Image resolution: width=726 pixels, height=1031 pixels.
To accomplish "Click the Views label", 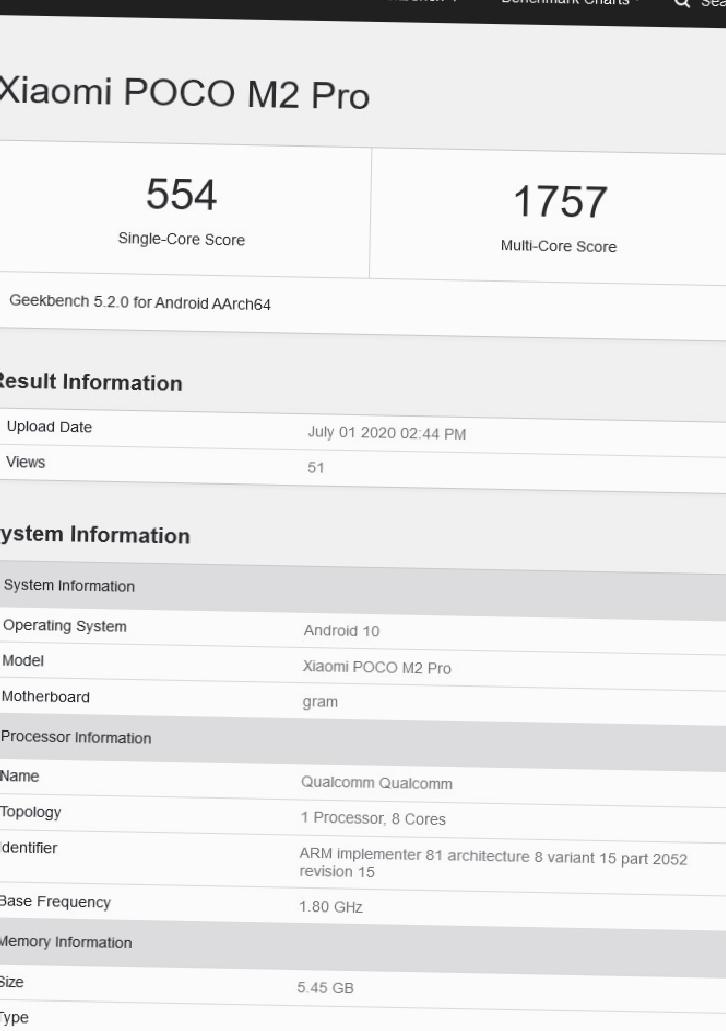I will (x=26, y=462).
